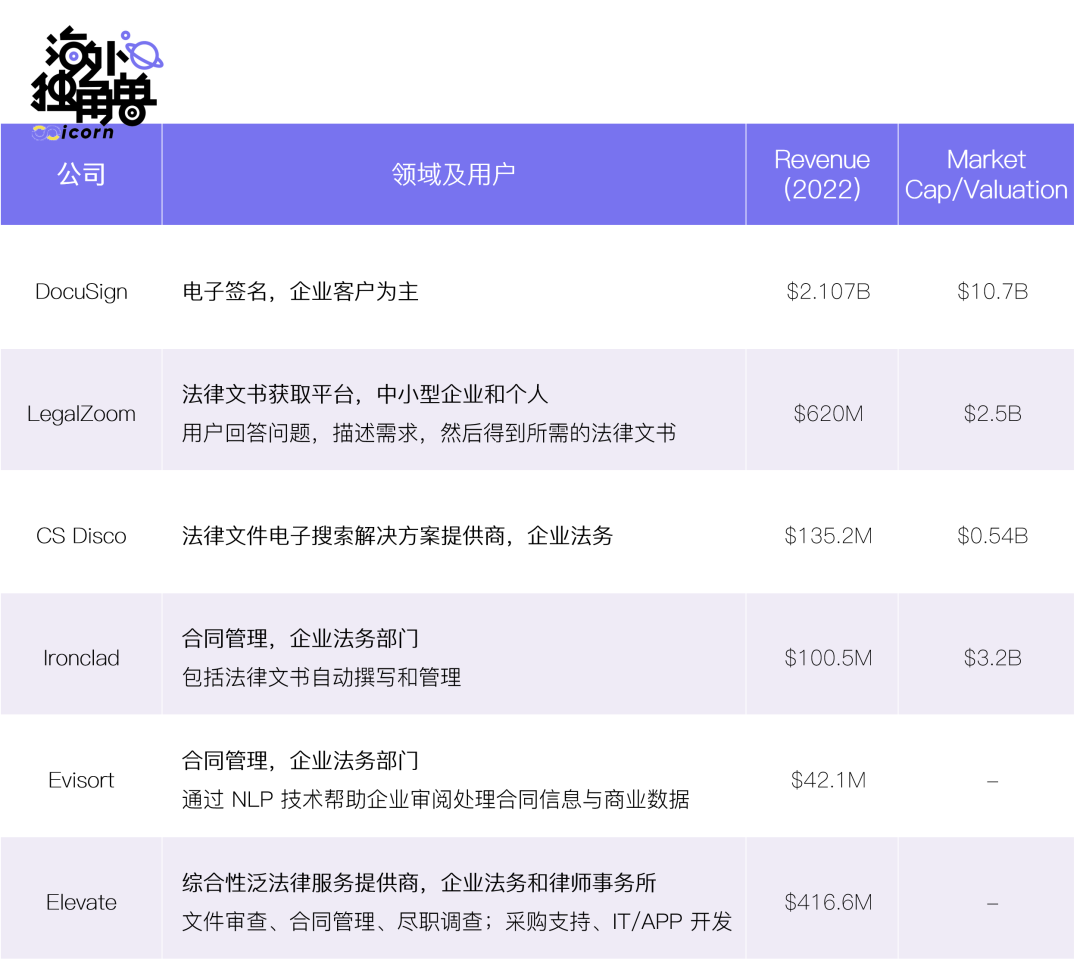1080x960 pixels.
Task: Click the NLP 技术 description line for Evisort
Action: click(435, 800)
